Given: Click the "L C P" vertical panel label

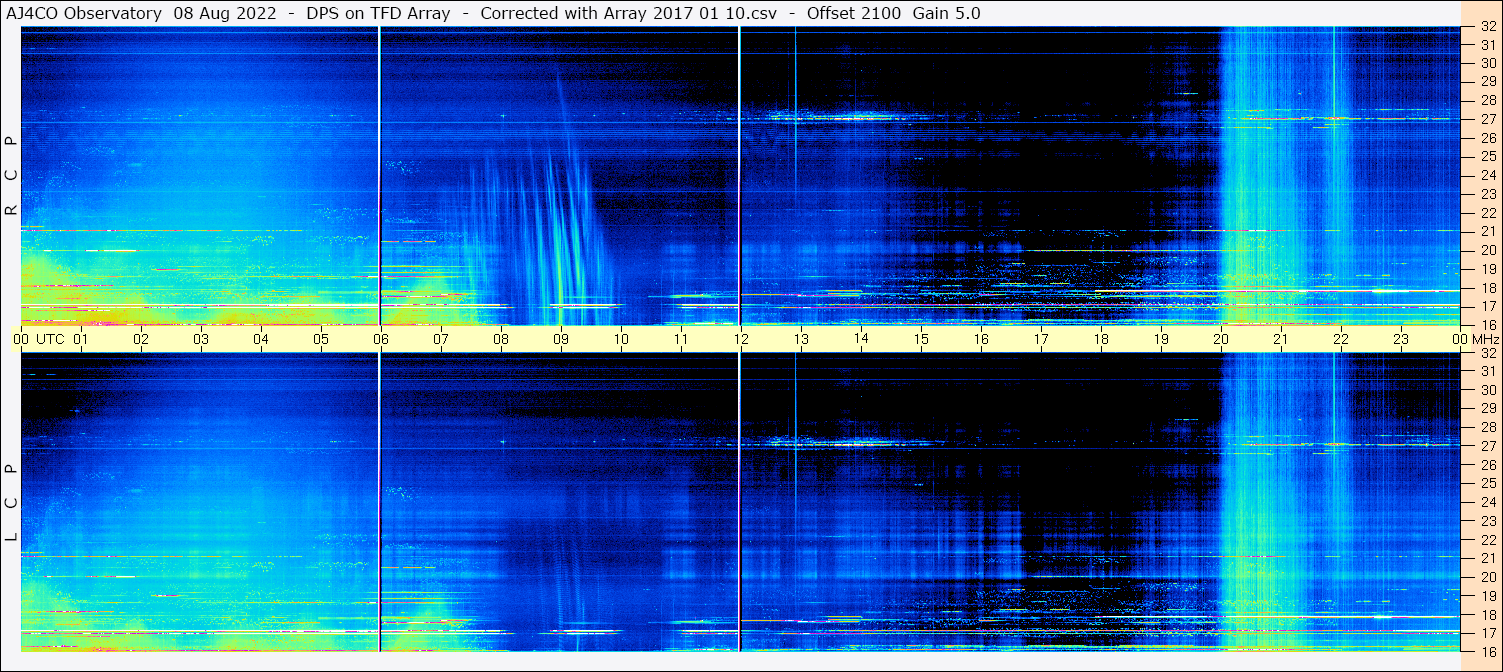Looking at the screenshot, I should pos(11,503).
